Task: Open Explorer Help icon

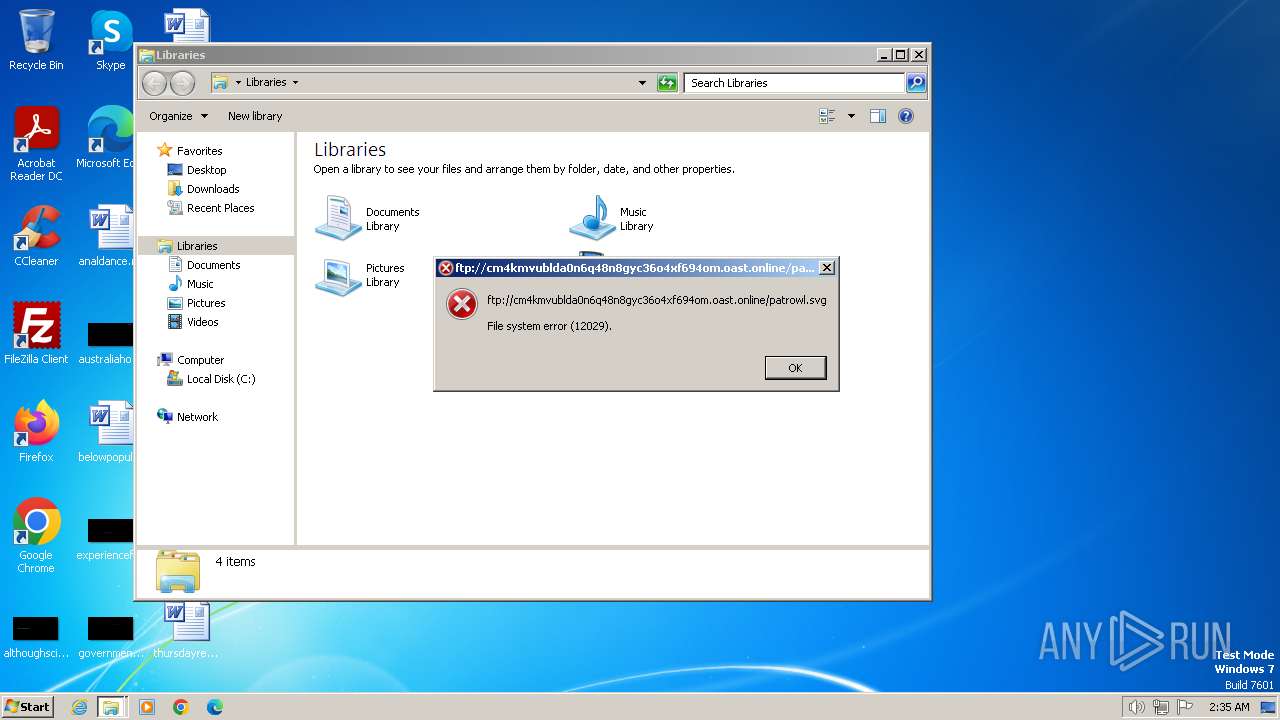Action: click(906, 116)
